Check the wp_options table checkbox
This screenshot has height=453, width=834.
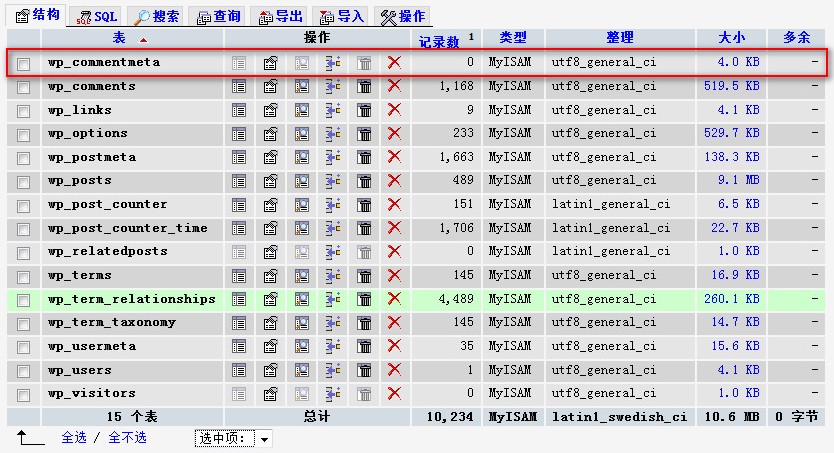23,135
